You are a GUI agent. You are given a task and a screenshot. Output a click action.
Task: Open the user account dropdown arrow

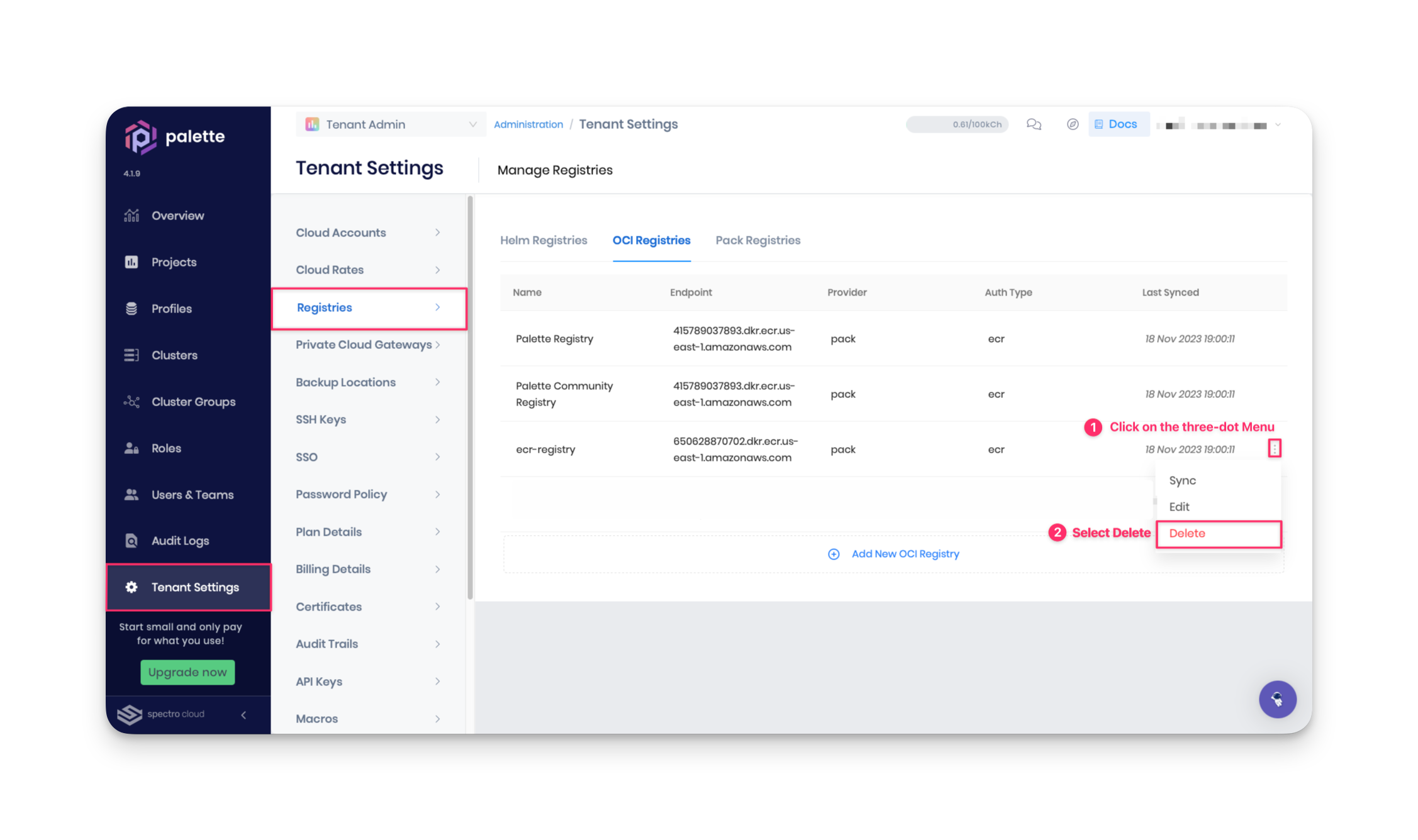1278,125
